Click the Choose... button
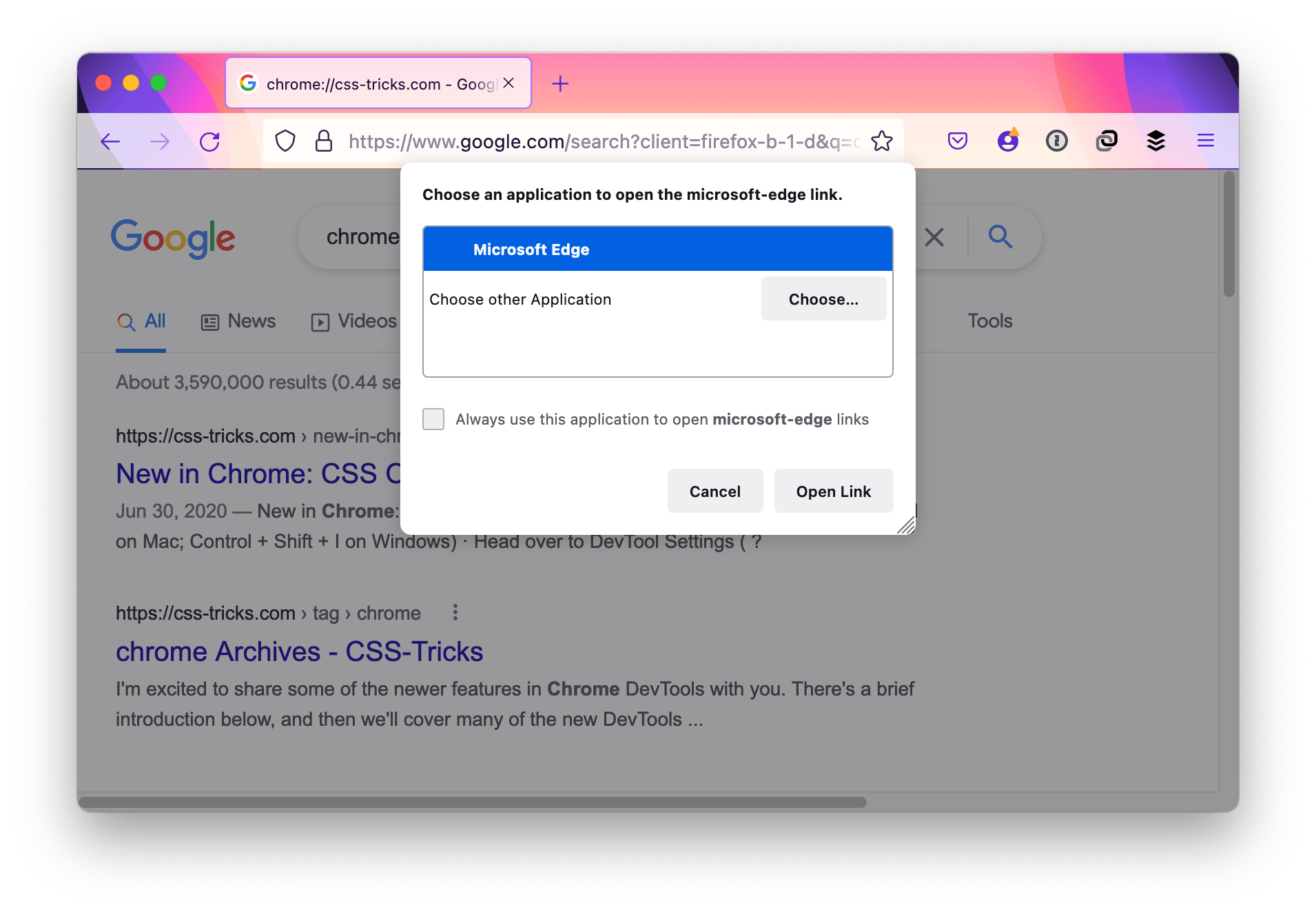 click(x=823, y=299)
